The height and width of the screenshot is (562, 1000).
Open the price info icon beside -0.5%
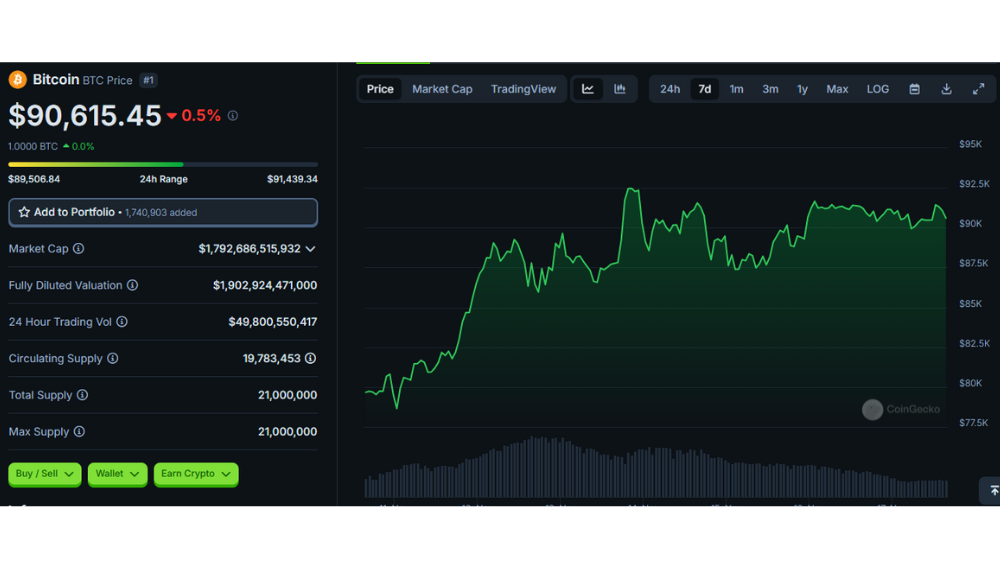pyautogui.click(x=233, y=115)
